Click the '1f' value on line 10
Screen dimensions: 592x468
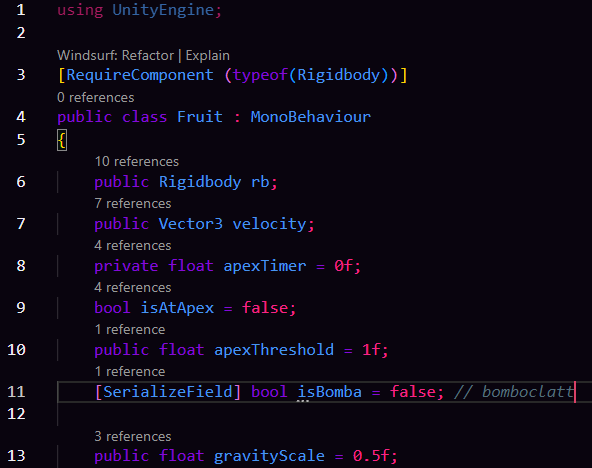click(x=372, y=349)
